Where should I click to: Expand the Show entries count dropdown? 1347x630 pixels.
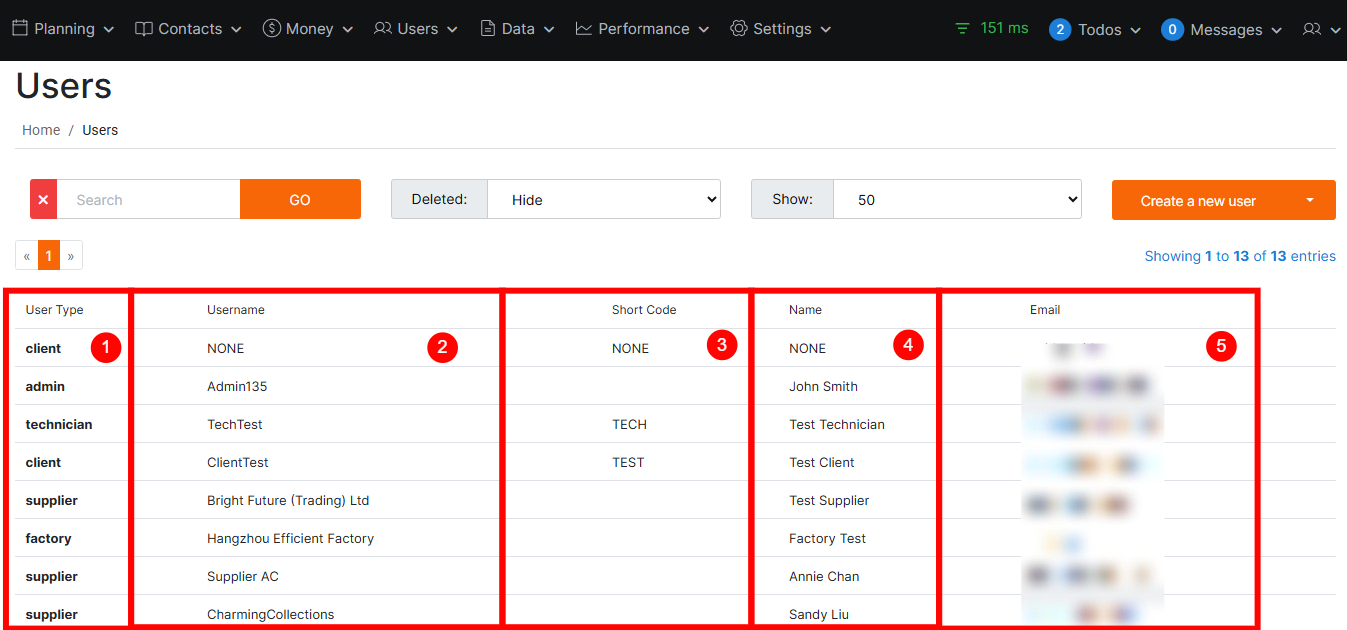click(956, 200)
